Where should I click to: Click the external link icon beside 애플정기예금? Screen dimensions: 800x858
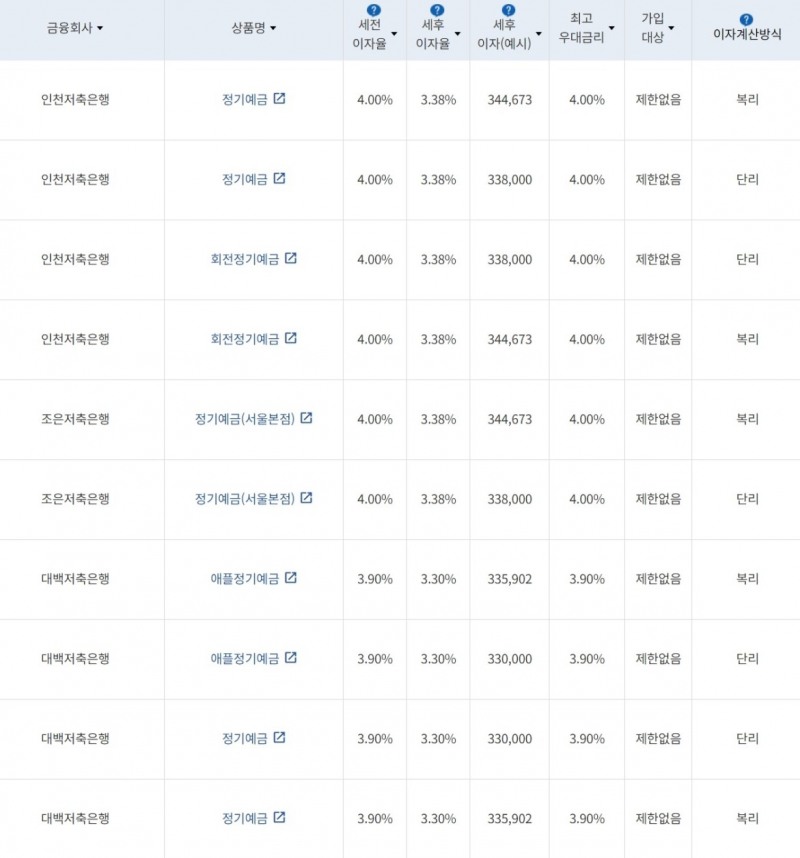pos(292,578)
